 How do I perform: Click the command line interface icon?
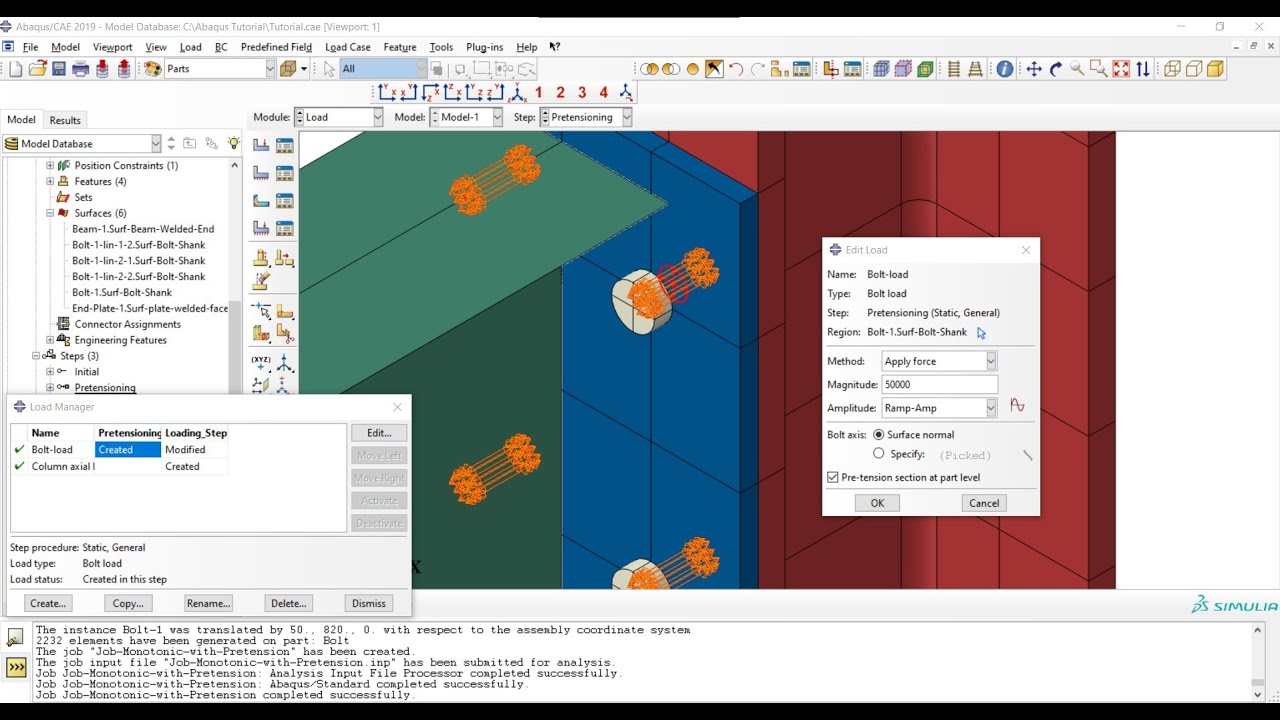[15, 666]
